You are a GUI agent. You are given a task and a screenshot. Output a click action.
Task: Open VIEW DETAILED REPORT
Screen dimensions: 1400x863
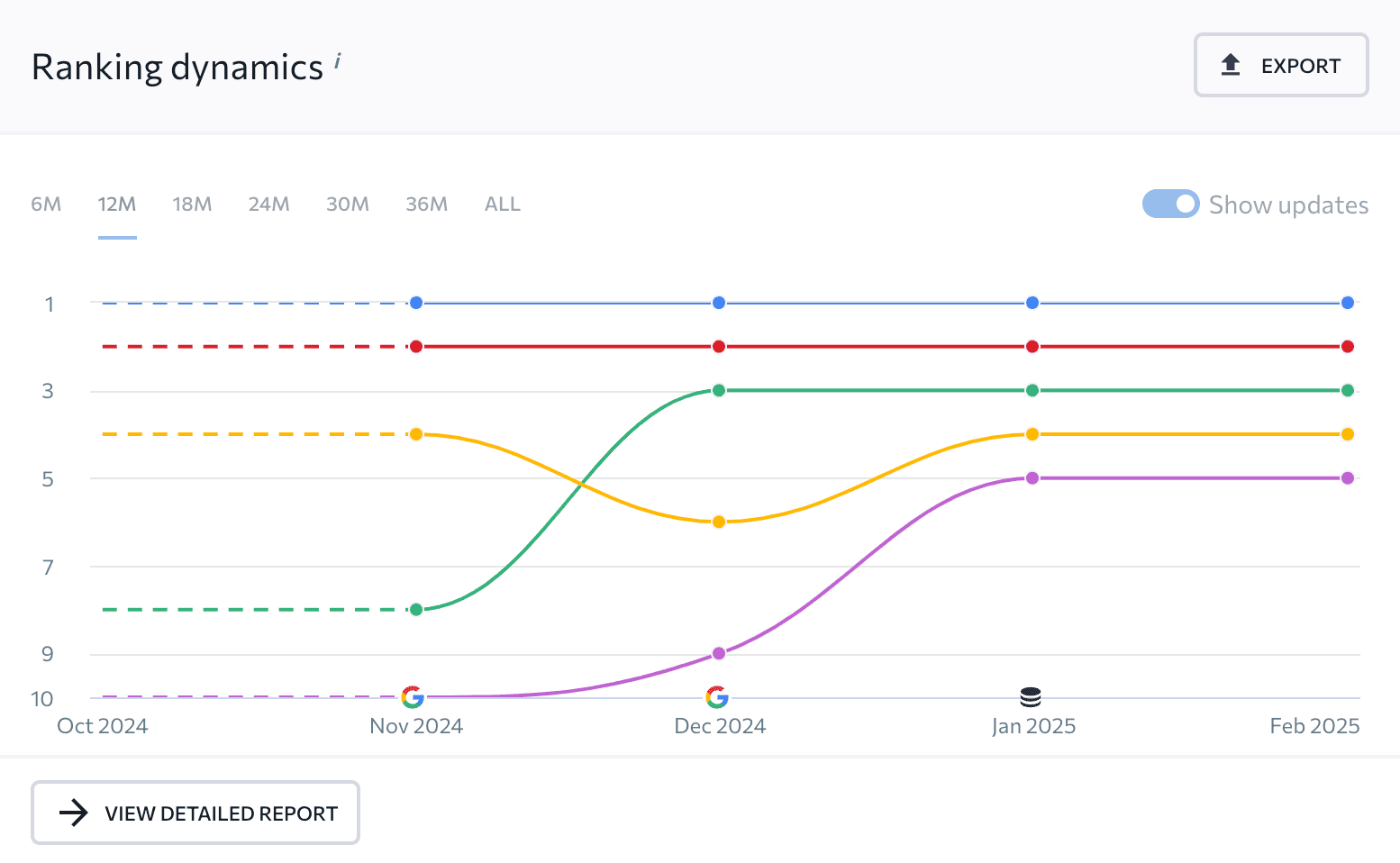[x=195, y=813]
